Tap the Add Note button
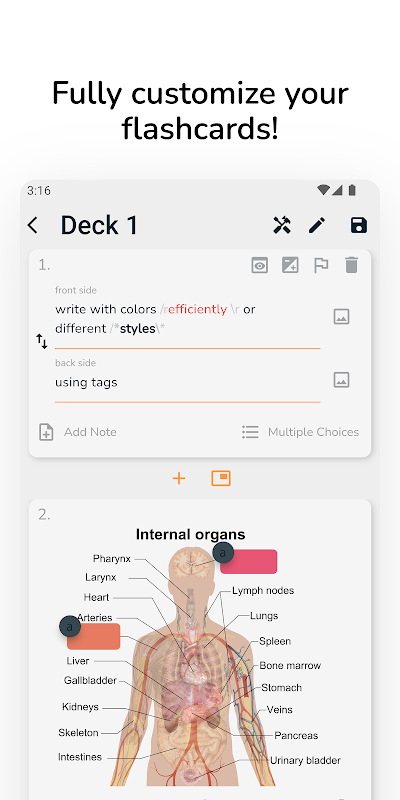This screenshot has width=400, height=800. (x=78, y=432)
